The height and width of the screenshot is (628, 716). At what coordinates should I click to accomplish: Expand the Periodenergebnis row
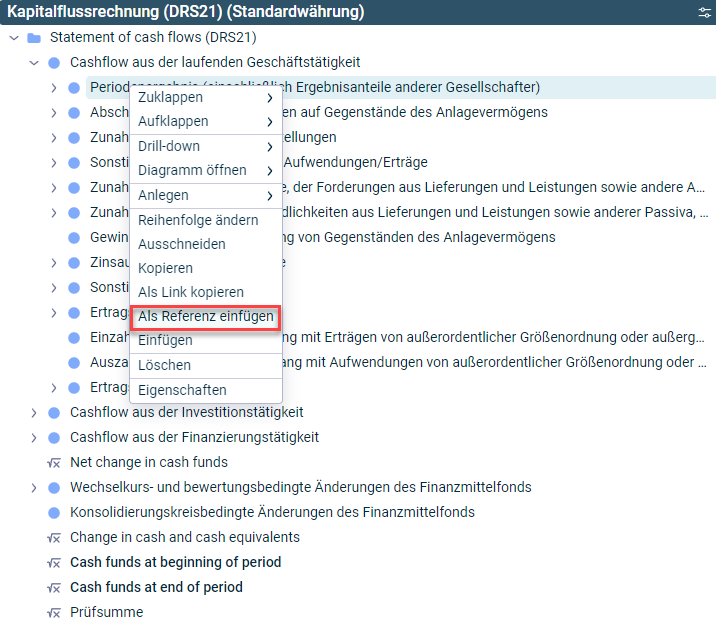pos(54,88)
